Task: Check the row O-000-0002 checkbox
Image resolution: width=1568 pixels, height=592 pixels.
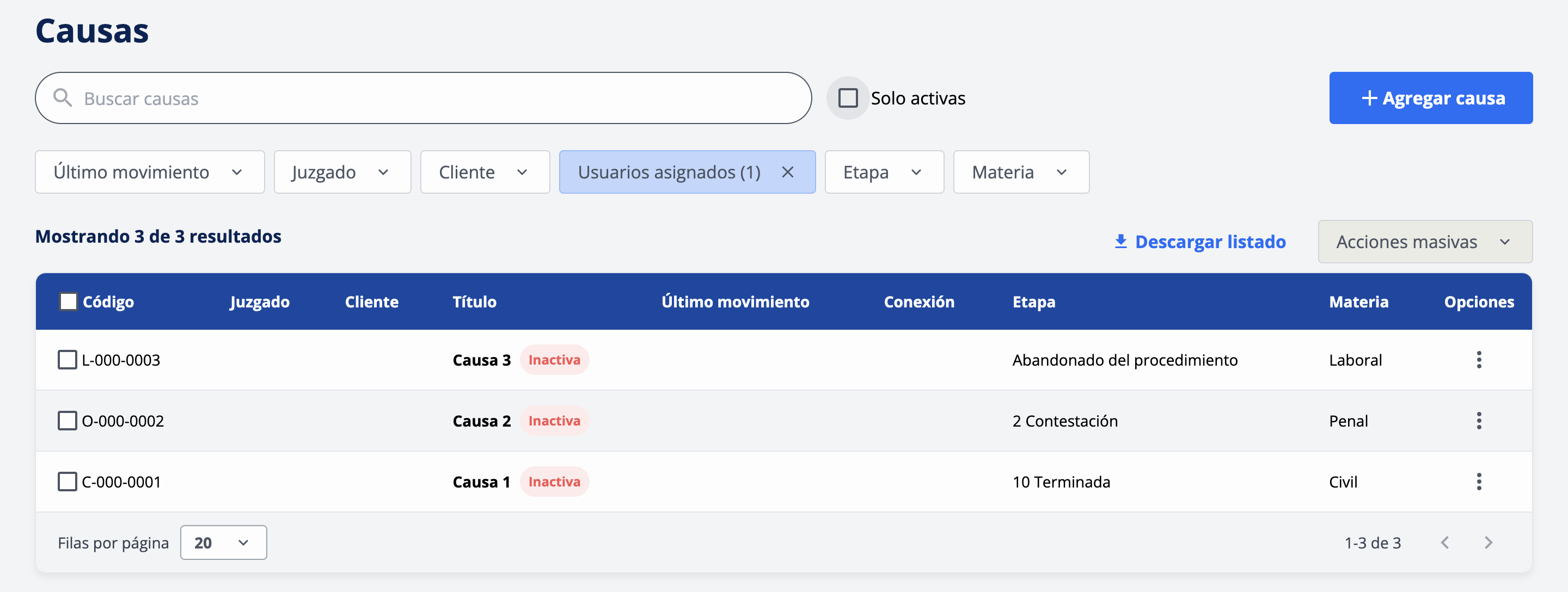Action: pos(67,421)
